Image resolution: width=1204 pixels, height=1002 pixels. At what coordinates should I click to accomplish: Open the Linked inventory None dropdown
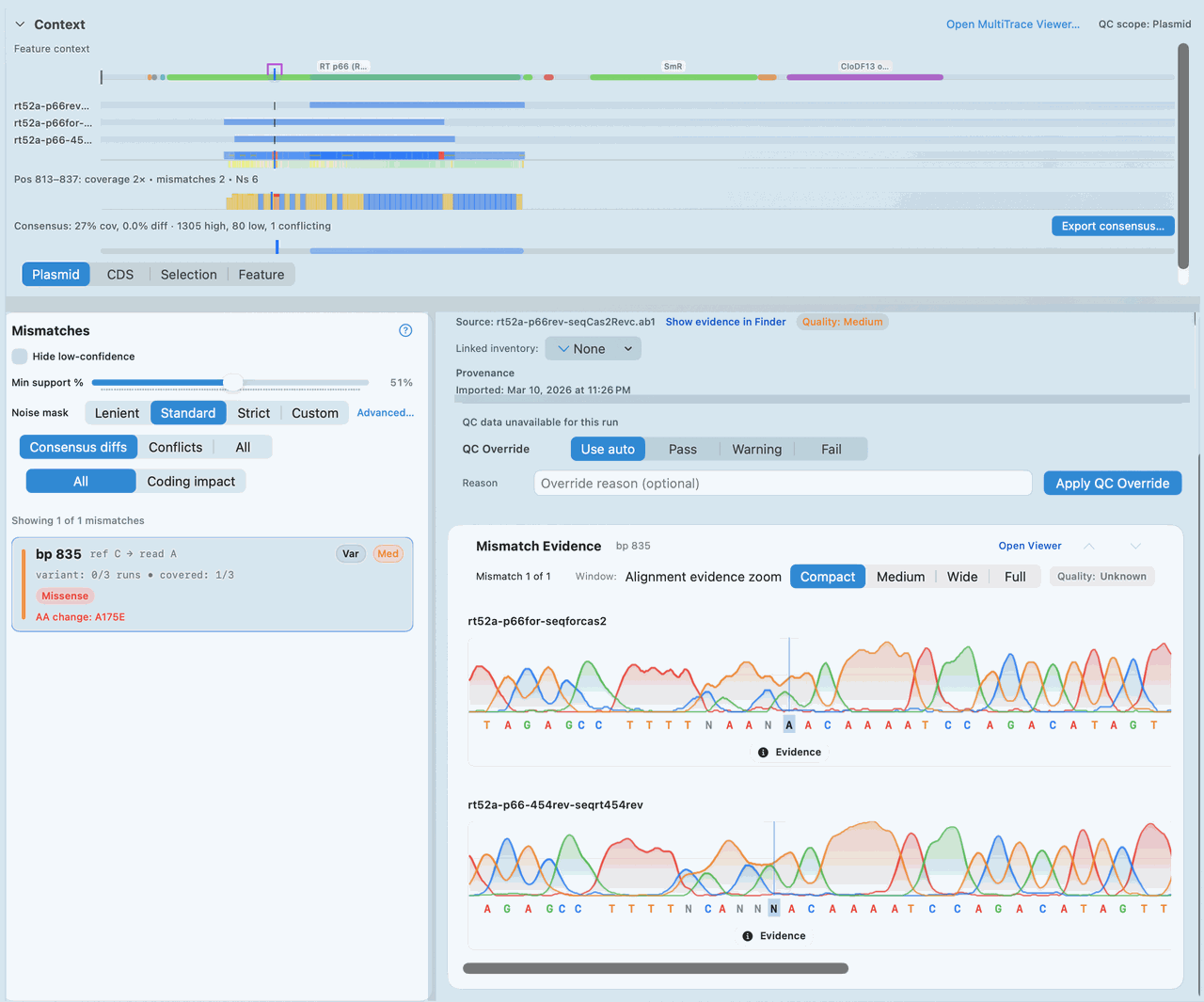(594, 348)
